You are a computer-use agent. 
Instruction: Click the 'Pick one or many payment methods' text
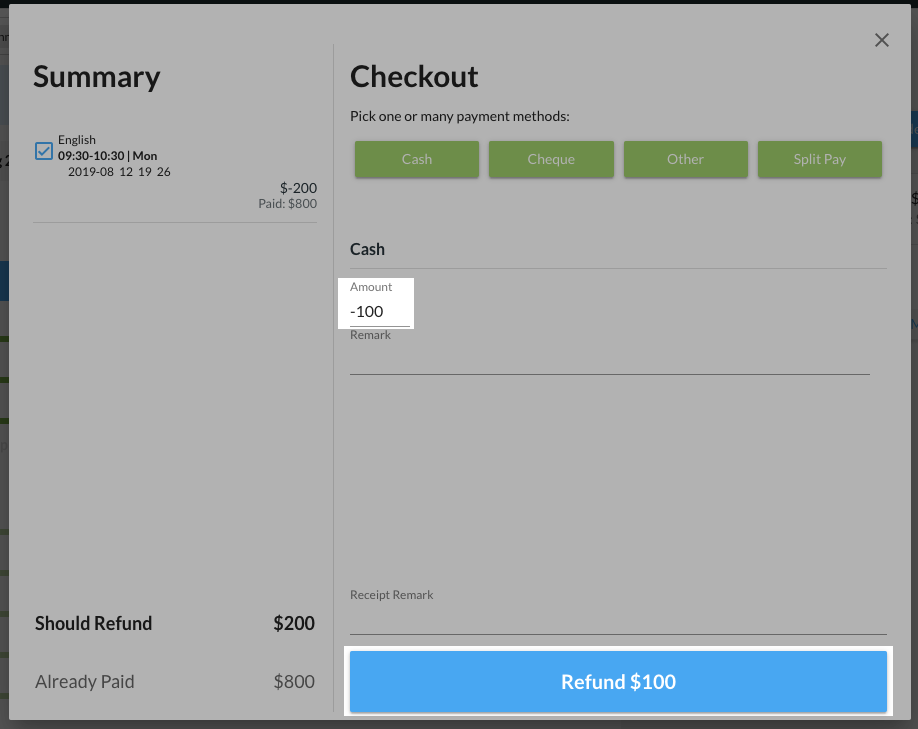point(459,117)
